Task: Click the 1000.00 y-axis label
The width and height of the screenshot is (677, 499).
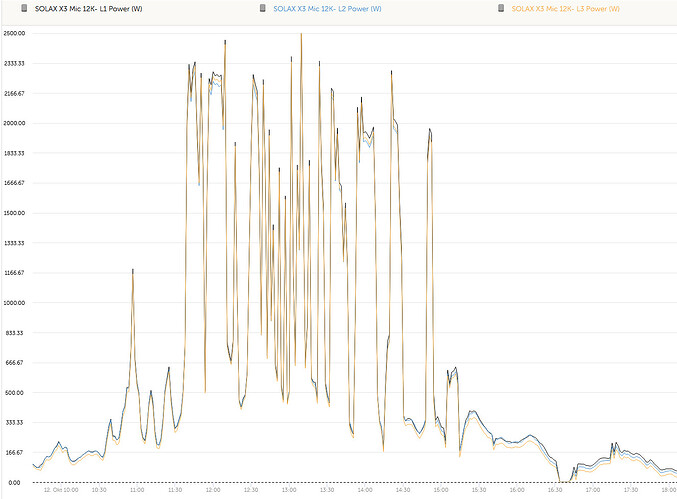Action: click(14, 303)
